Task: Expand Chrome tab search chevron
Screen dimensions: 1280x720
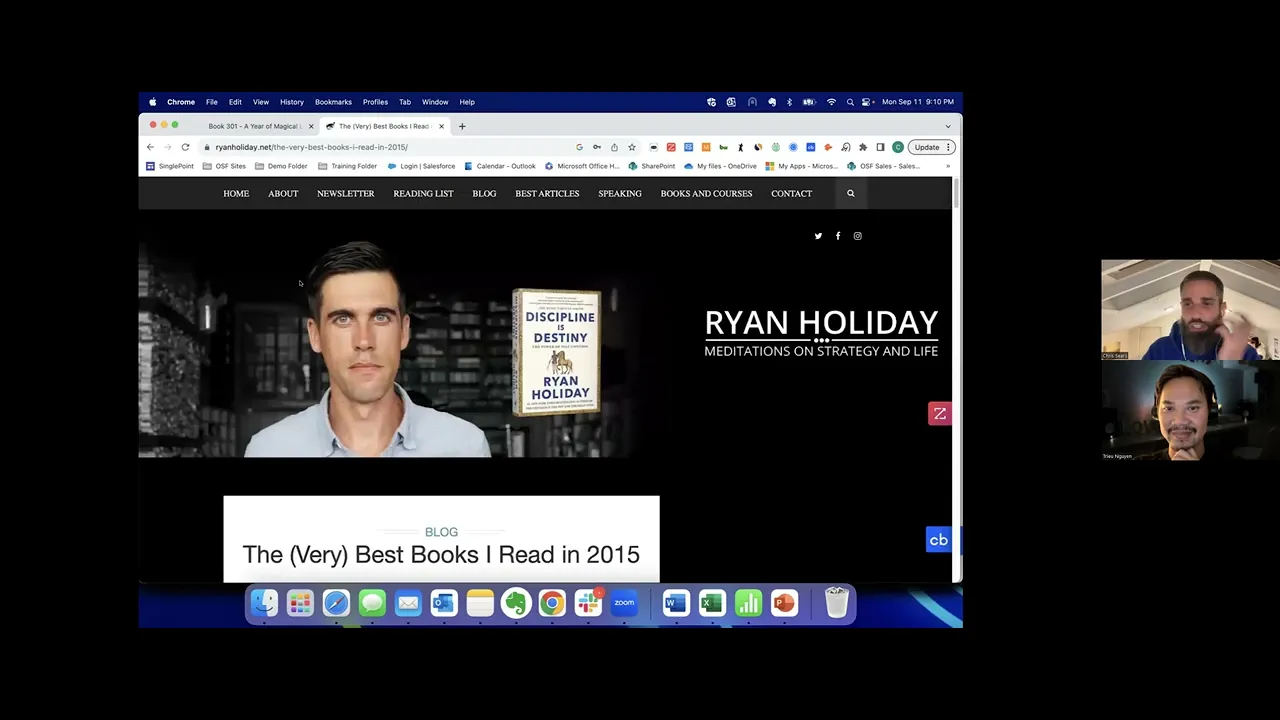Action: [x=948, y=126]
